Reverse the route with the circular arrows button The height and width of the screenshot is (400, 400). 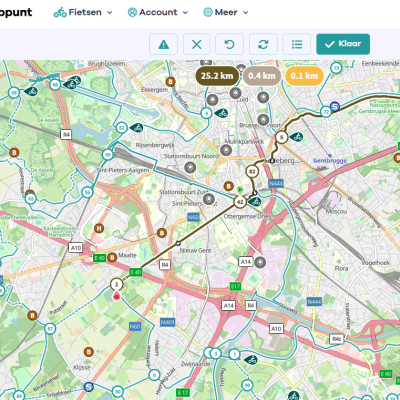click(x=263, y=44)
